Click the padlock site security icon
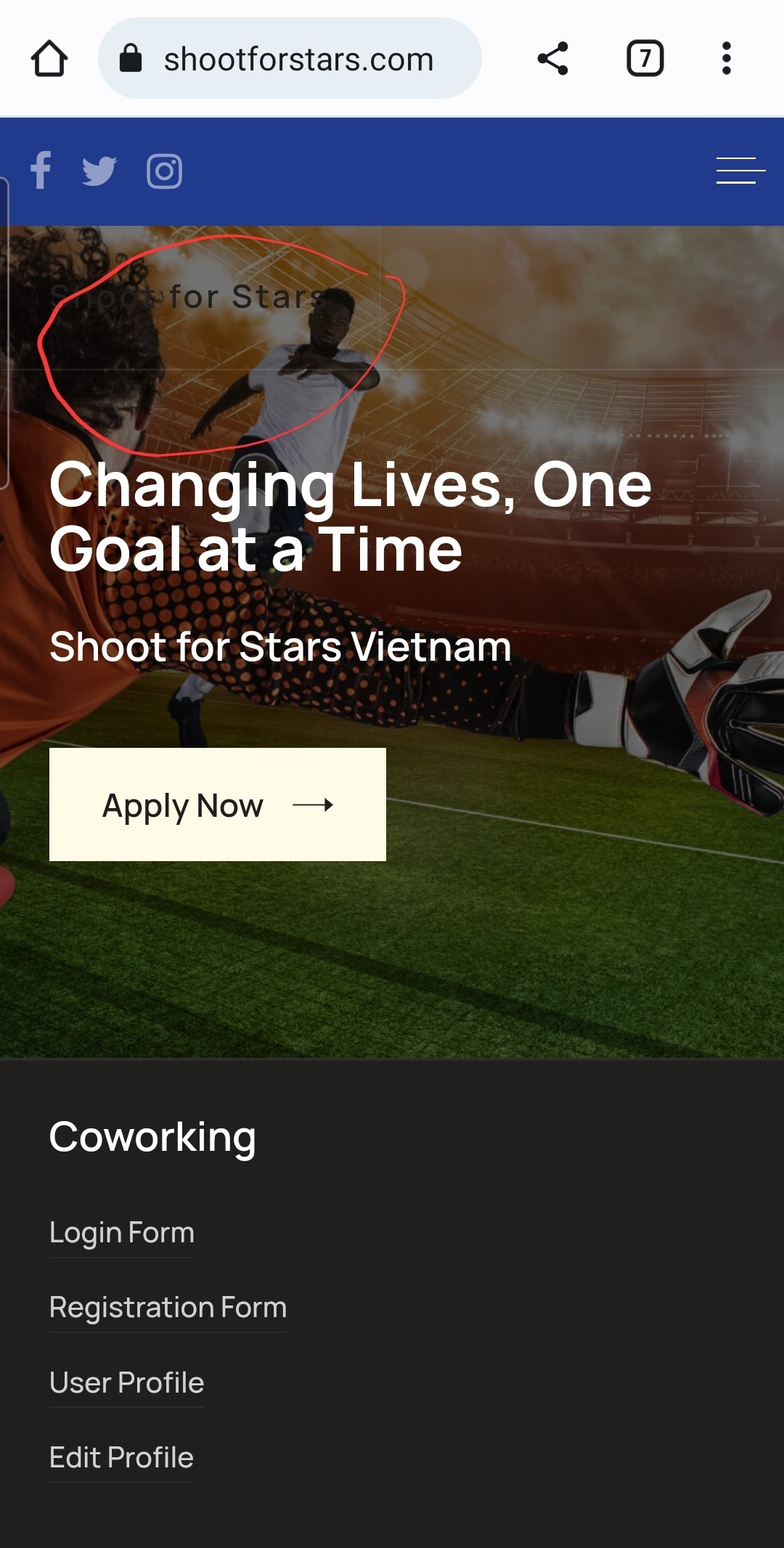 pyautogui.click(x=131, y=59)
